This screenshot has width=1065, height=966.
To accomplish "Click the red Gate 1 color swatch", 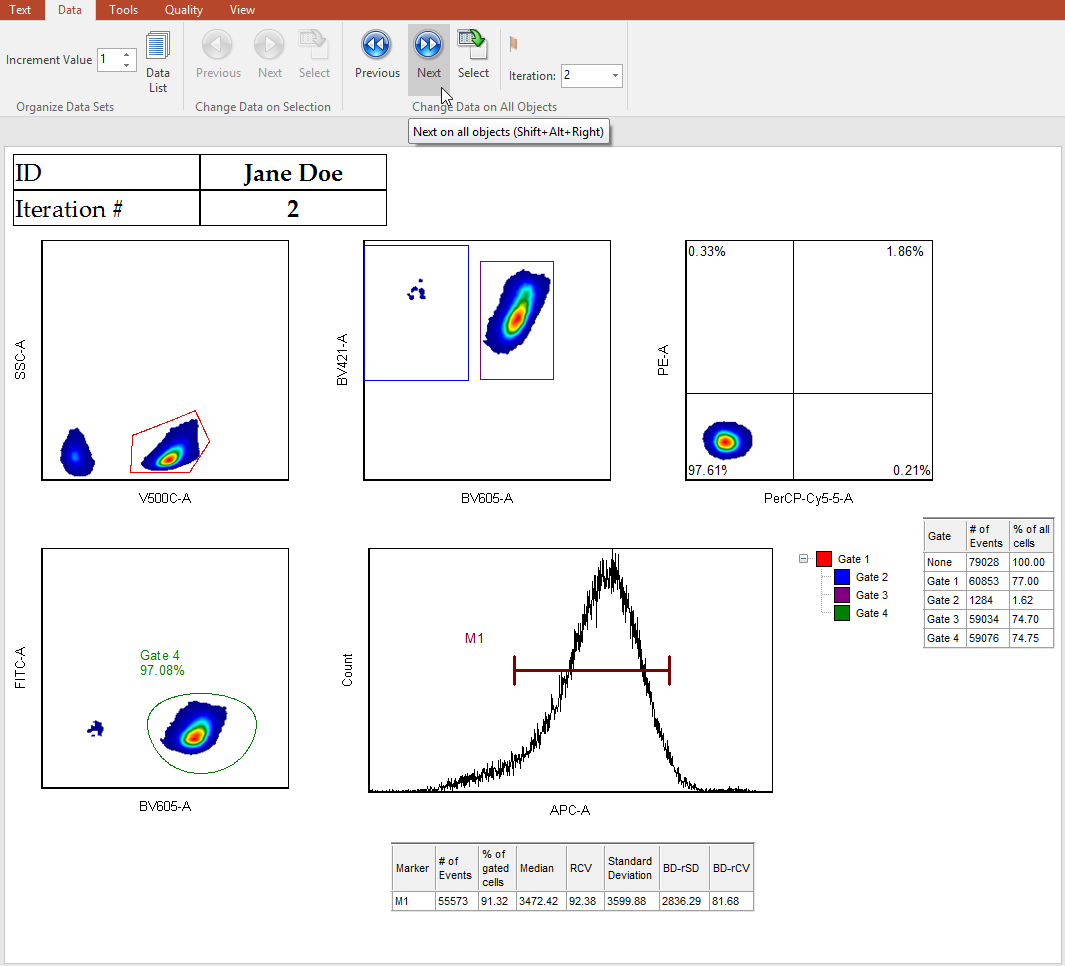I will tap(824, 559).
